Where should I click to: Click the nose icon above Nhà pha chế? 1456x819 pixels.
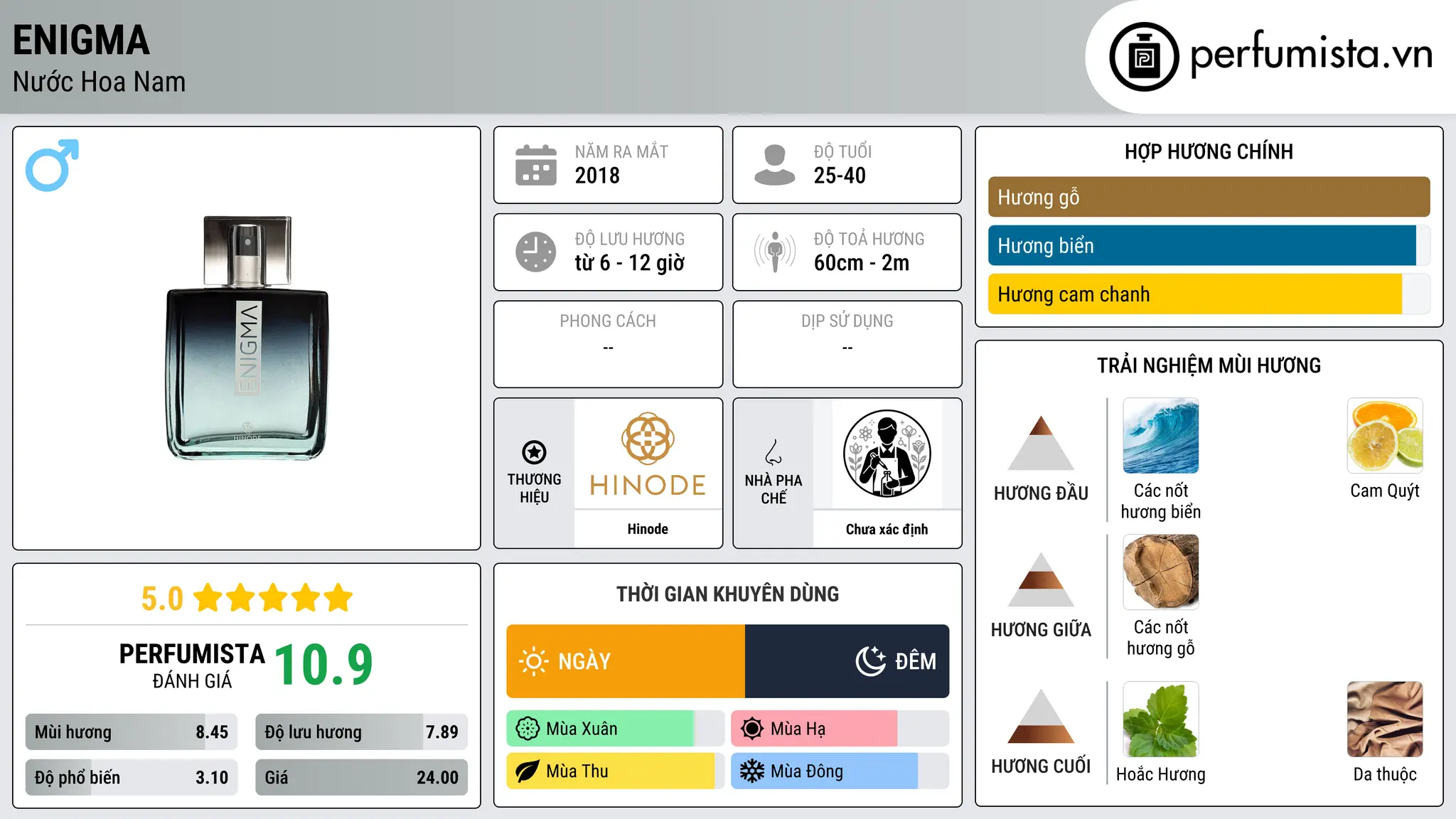(773, 452)
